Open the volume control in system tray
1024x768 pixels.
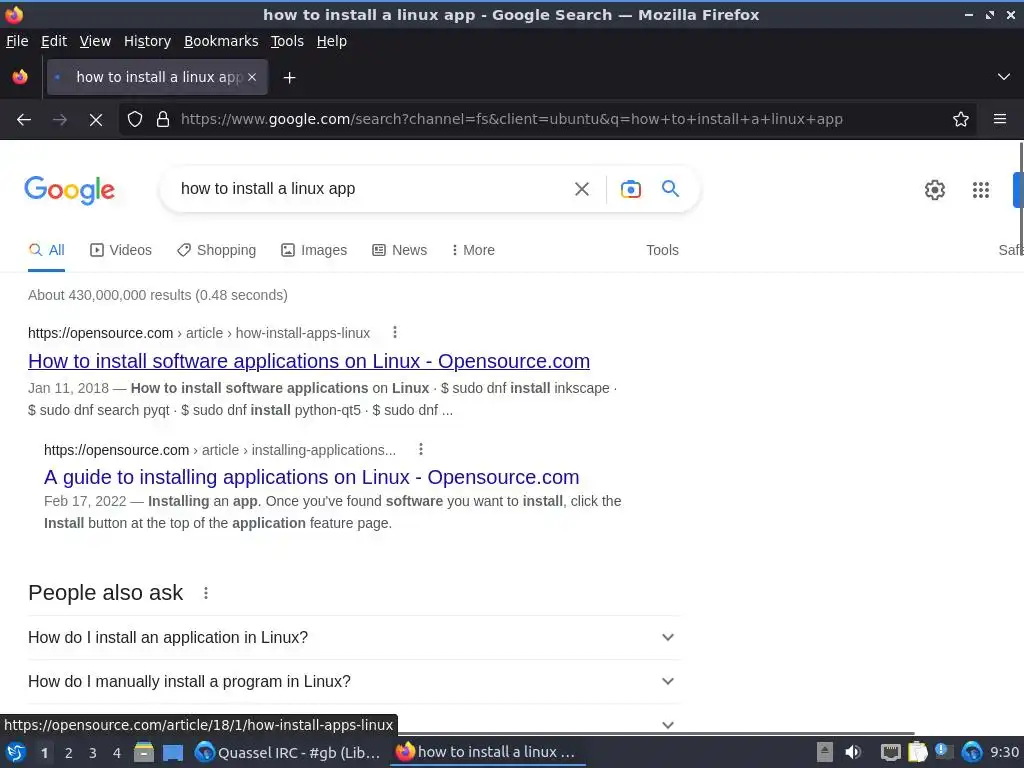pos(853,752)
